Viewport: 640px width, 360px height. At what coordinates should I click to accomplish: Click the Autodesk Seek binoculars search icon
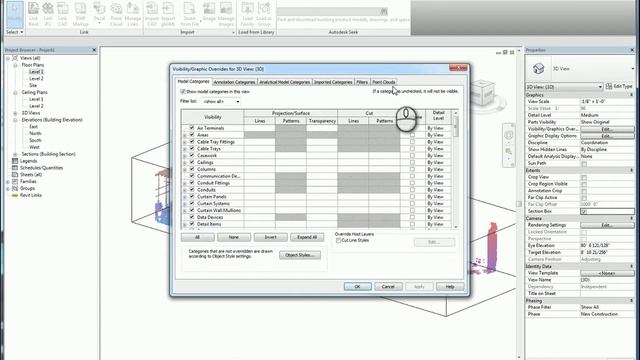[384, 11]
